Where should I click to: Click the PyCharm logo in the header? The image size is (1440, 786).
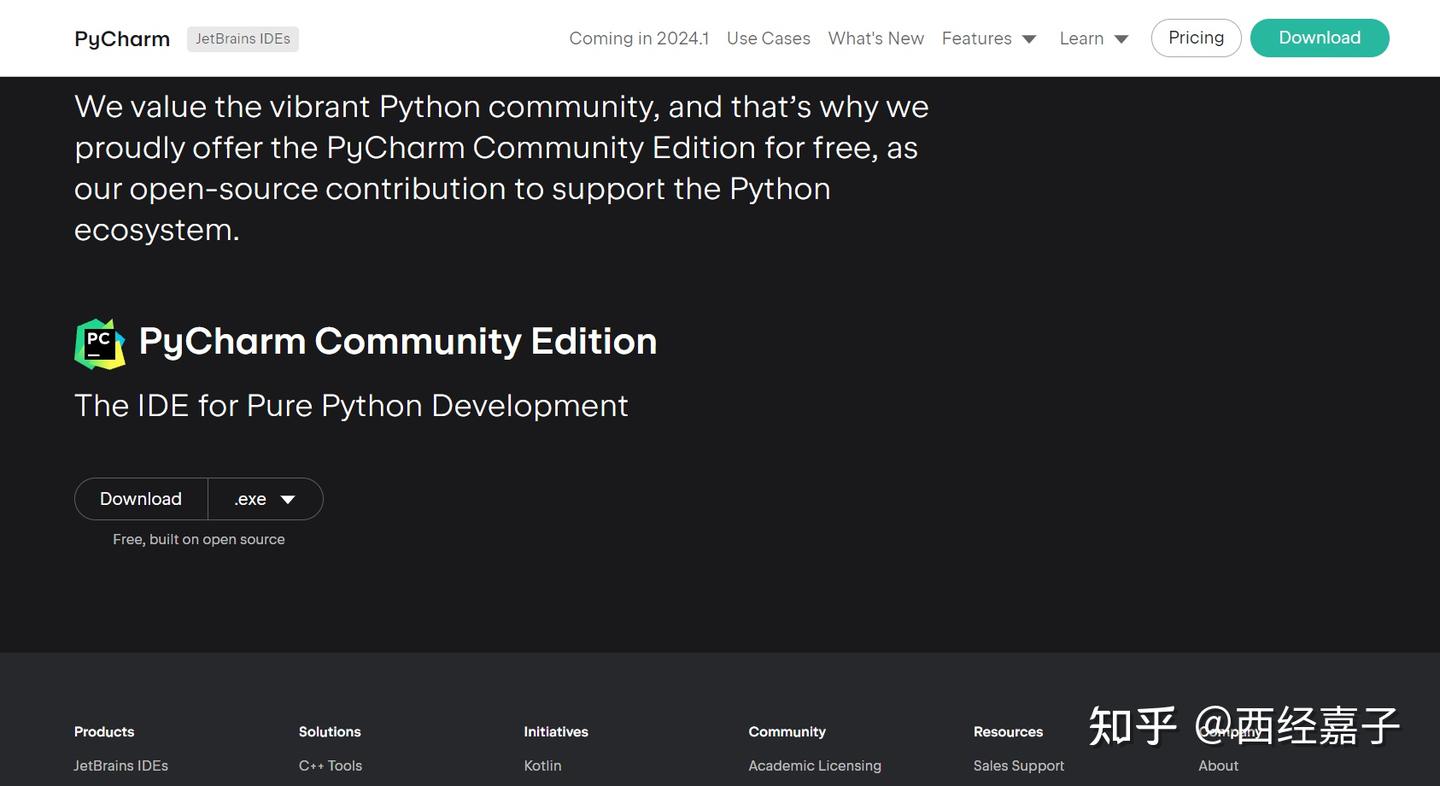pyautogui.click(x=121, y=38)
